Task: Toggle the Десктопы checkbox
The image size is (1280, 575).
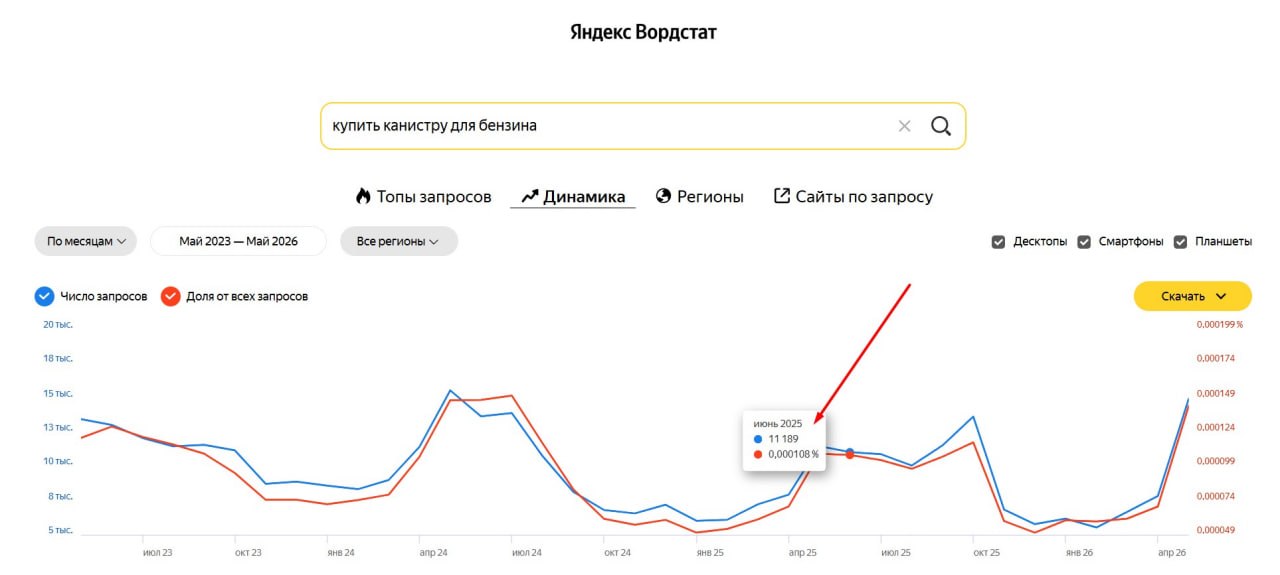Action: 998,242
